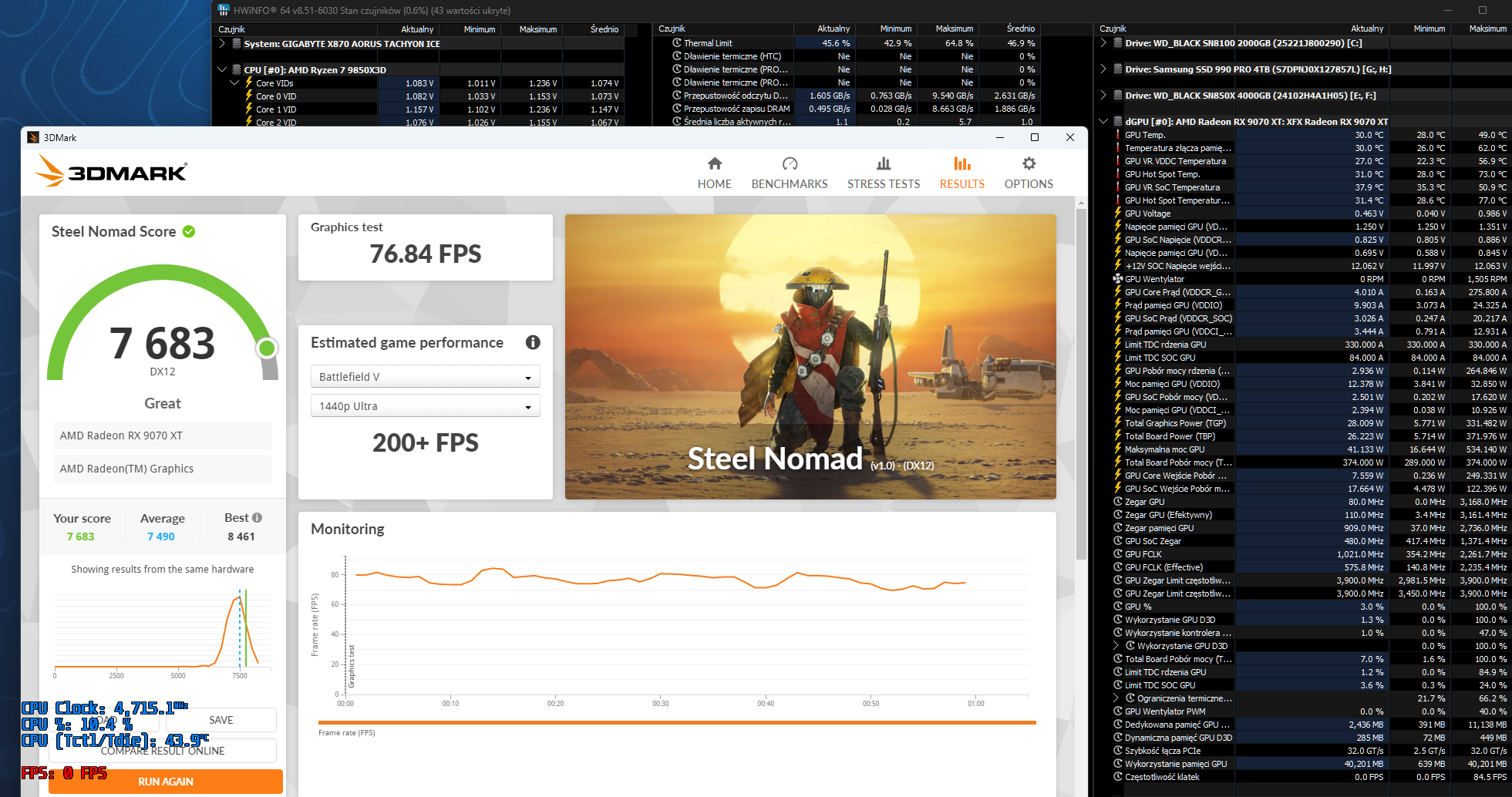Screen dimensions: 1512x797
Task: Close the 3DMark window
Action: 1070,137
